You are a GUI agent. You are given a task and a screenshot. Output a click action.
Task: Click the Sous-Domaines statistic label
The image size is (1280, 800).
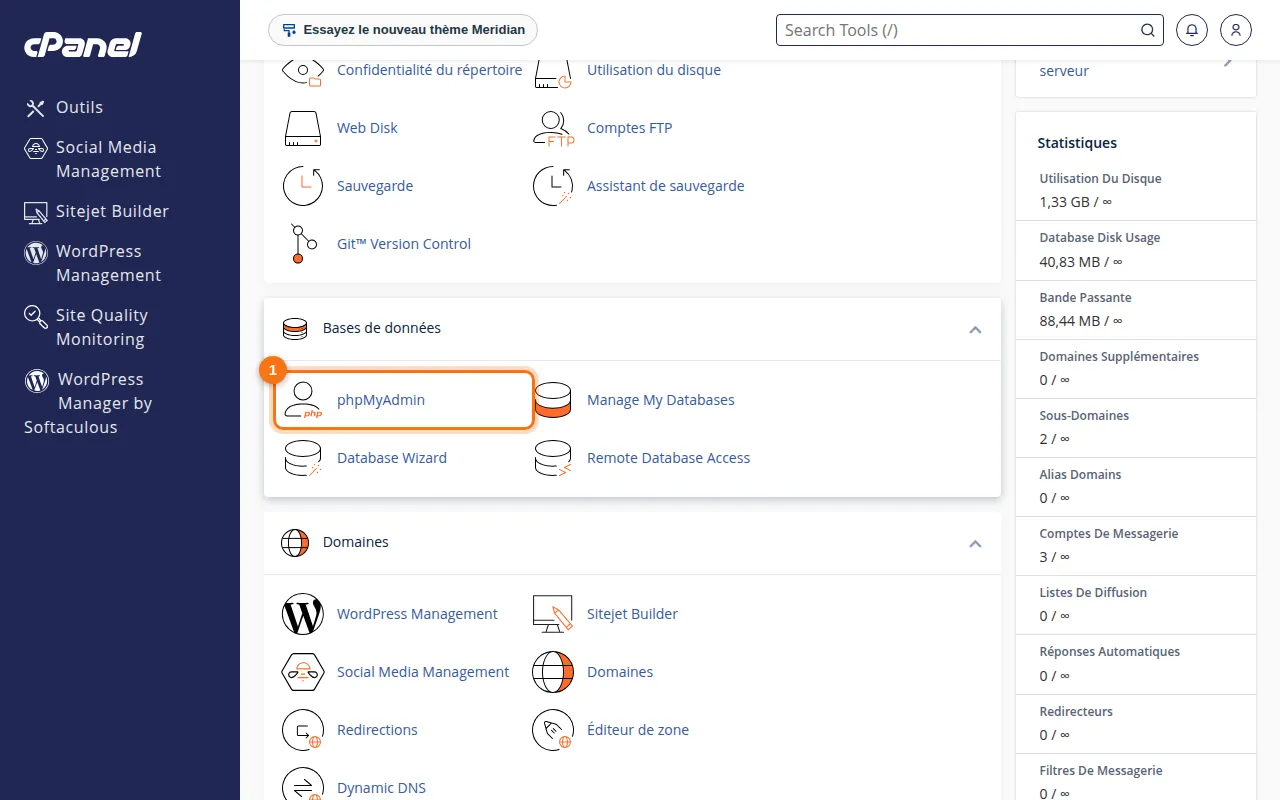point(1084,415)
